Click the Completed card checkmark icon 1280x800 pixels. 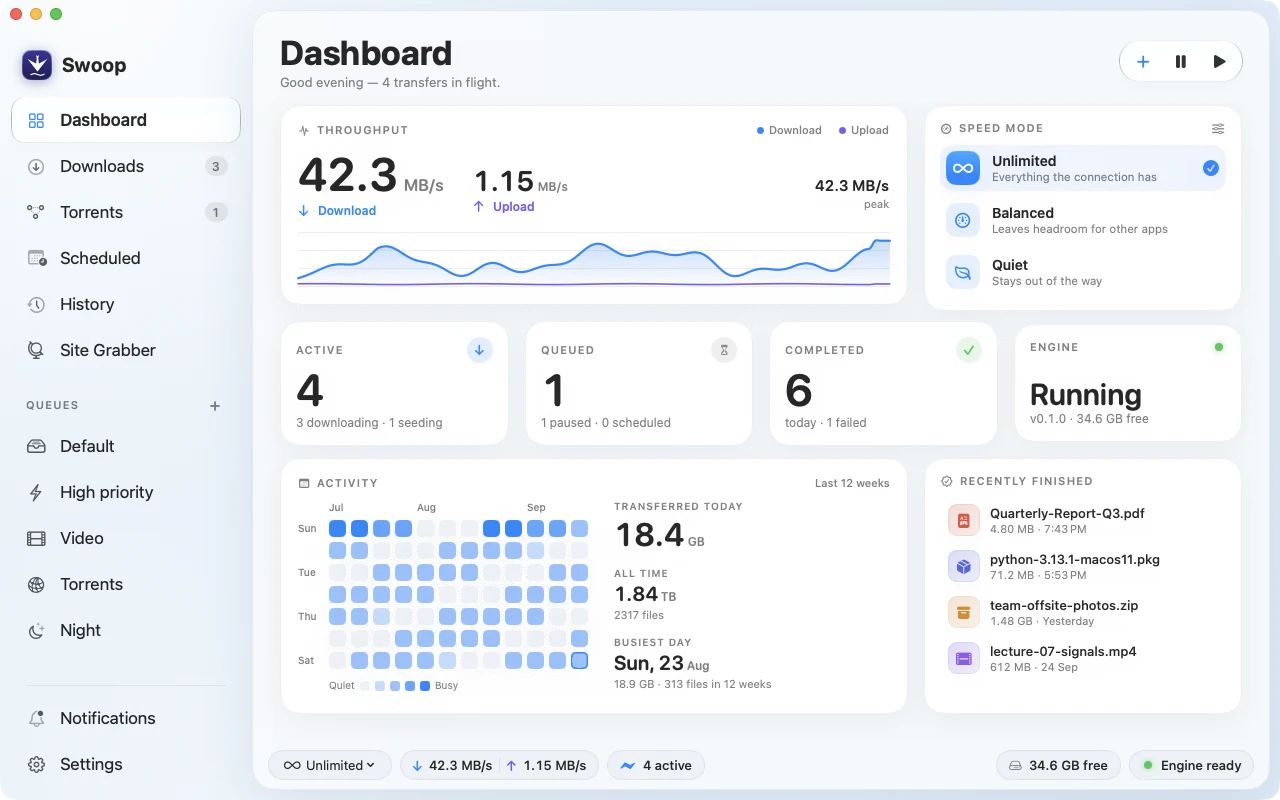pyautogui.click(x=968, y=350)
